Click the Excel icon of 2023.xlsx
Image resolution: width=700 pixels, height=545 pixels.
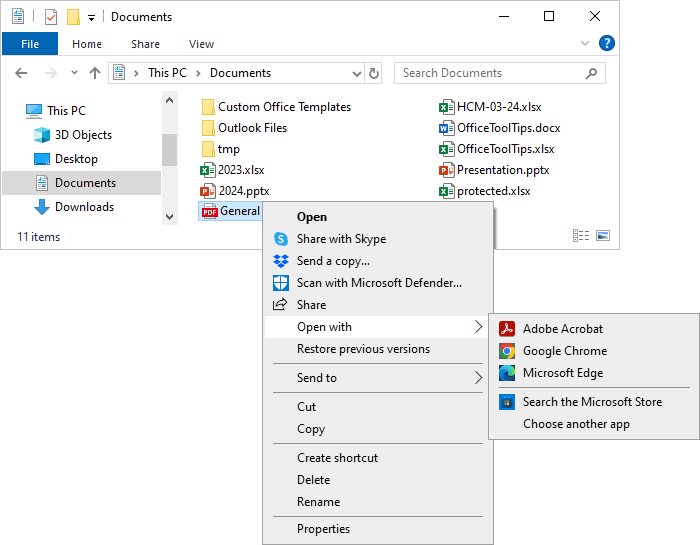(x=208, y=170)
